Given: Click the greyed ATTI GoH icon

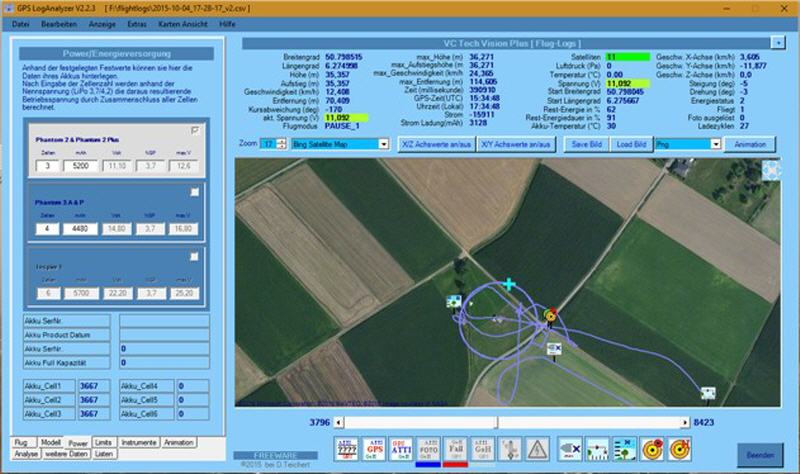Looking at the screenshot, I should coord(483,449).
